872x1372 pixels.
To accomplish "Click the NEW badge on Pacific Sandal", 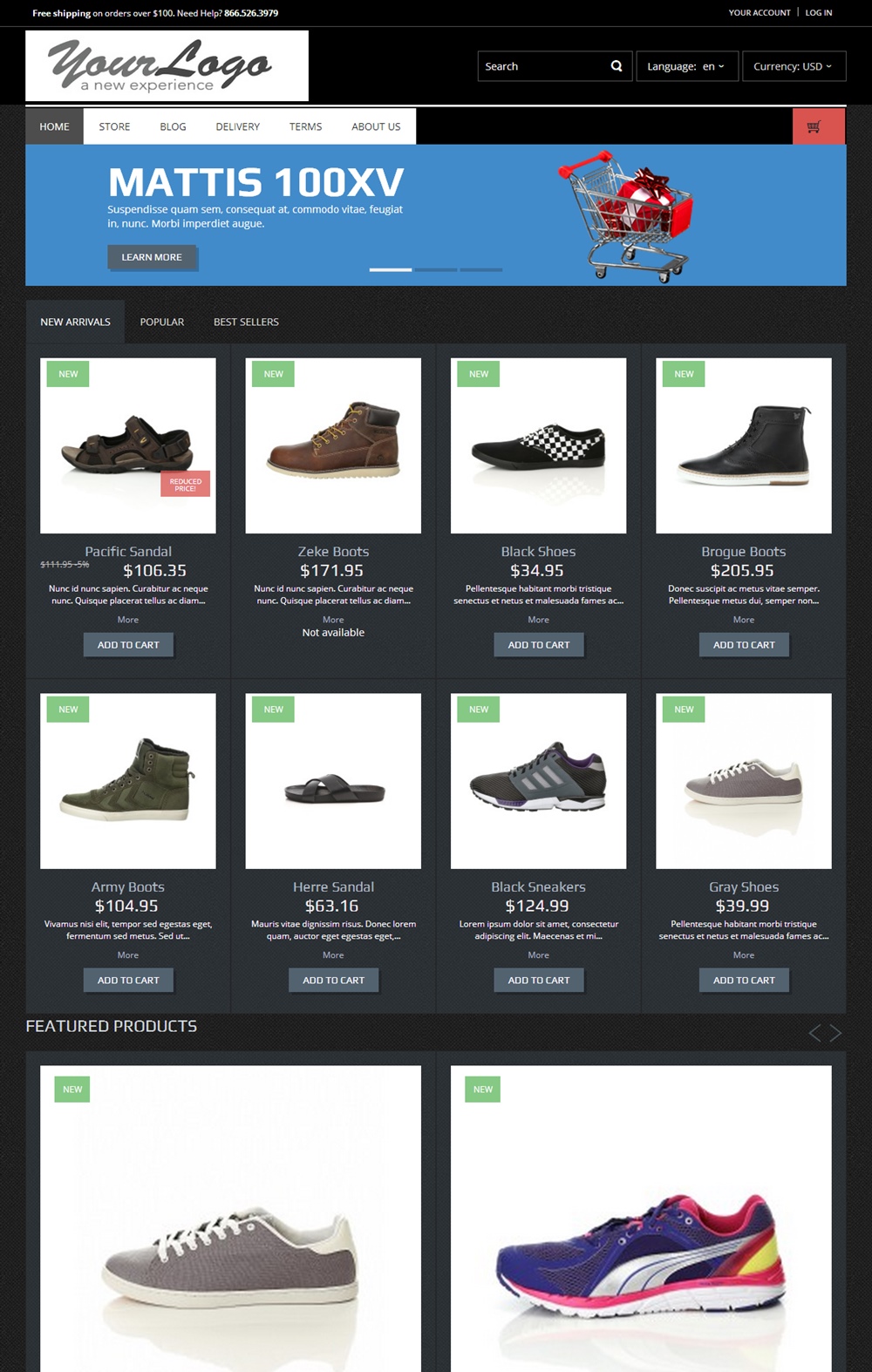I will (x=68, y=374).
